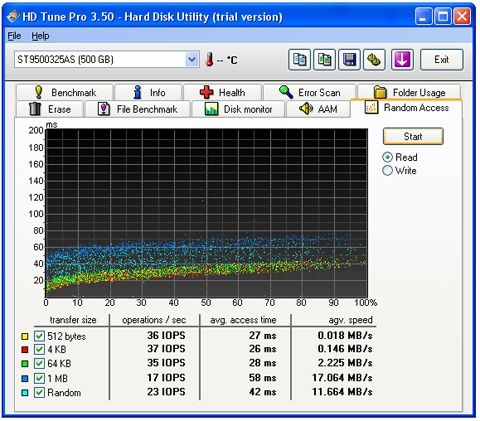480x421 pixels.
Task: Click the thermometer temperature icon
Action: (209, 60)
